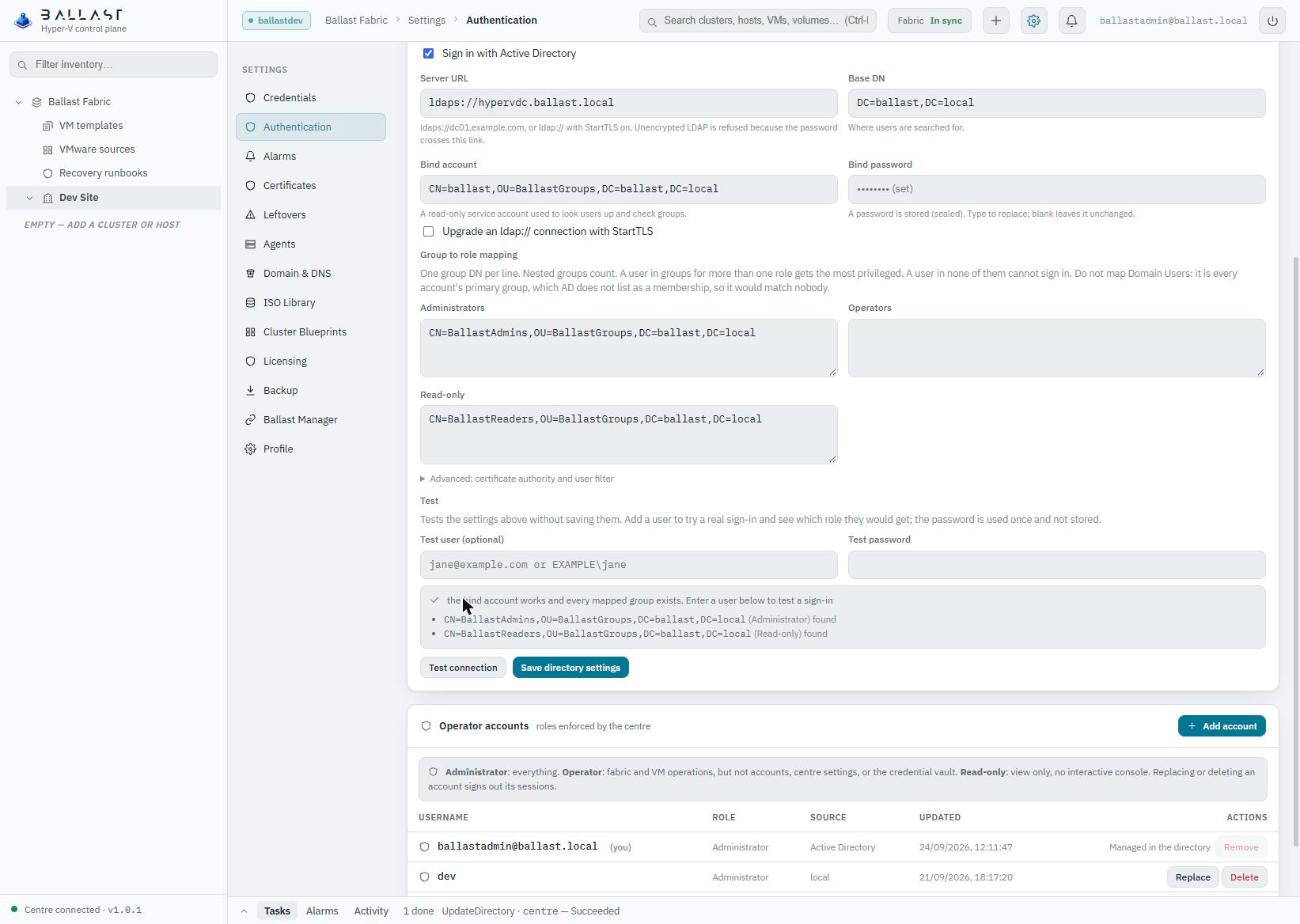The width and height of the screenshot is (1300, 924).
Task: Click the UpdateDirectory Succeeded task status
Action: point(530,911)
